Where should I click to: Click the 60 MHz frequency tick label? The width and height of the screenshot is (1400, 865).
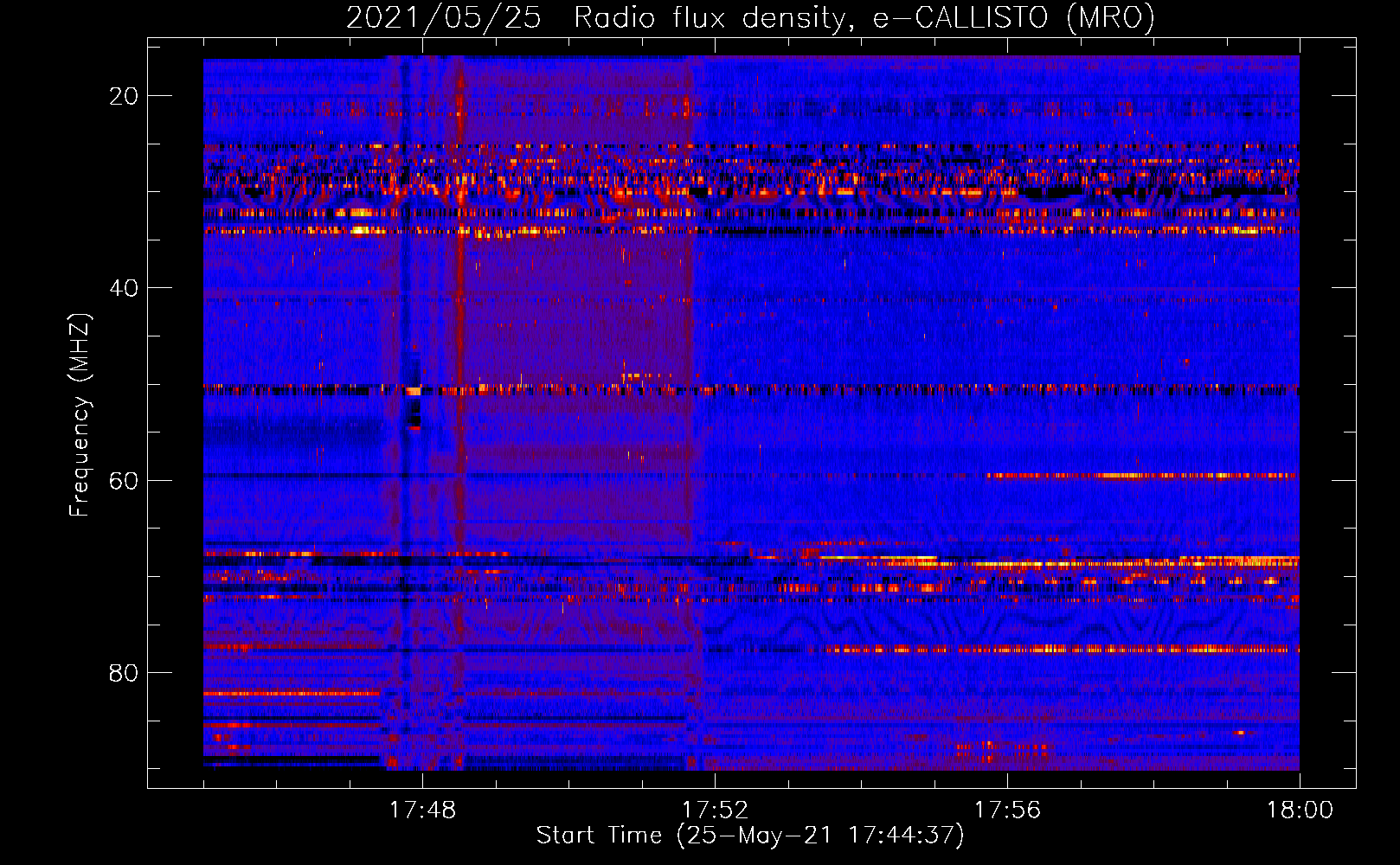coord(124,480)
